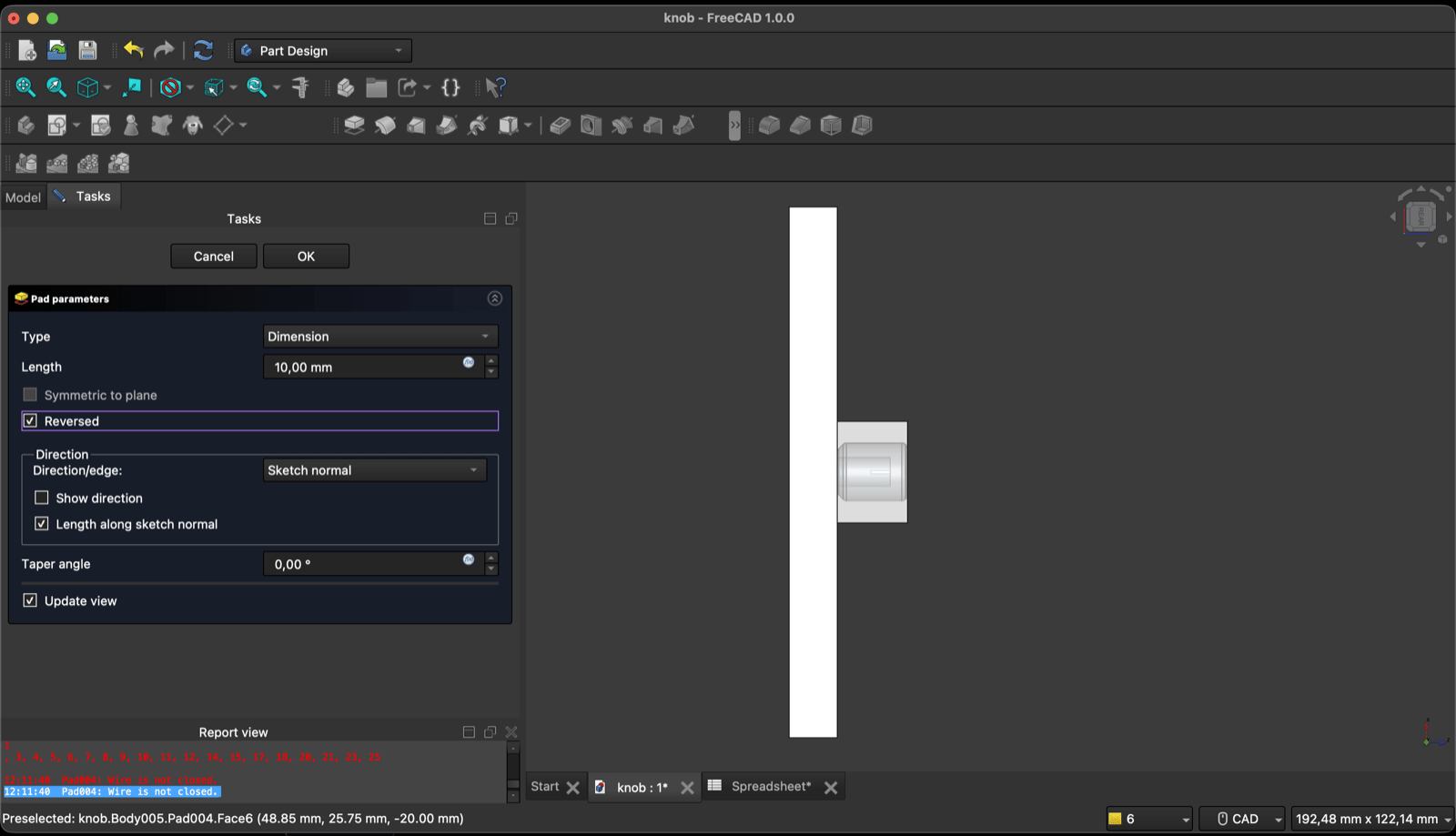
Task: Click the Linear Pattern icon in bottom toolbar
Action: [x=57, y=163]
